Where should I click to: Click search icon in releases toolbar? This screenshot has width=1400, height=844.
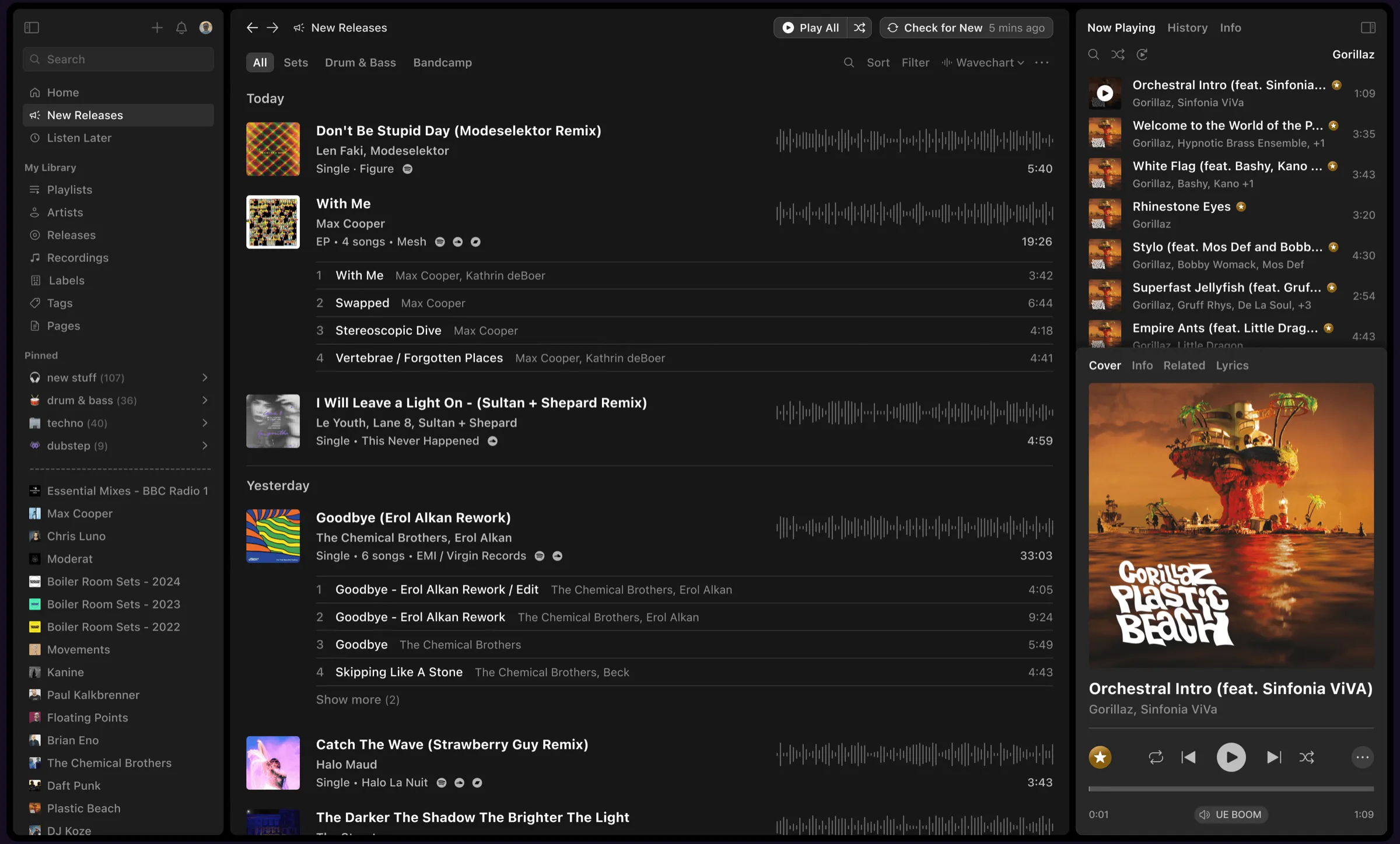(x=849, y=62)
